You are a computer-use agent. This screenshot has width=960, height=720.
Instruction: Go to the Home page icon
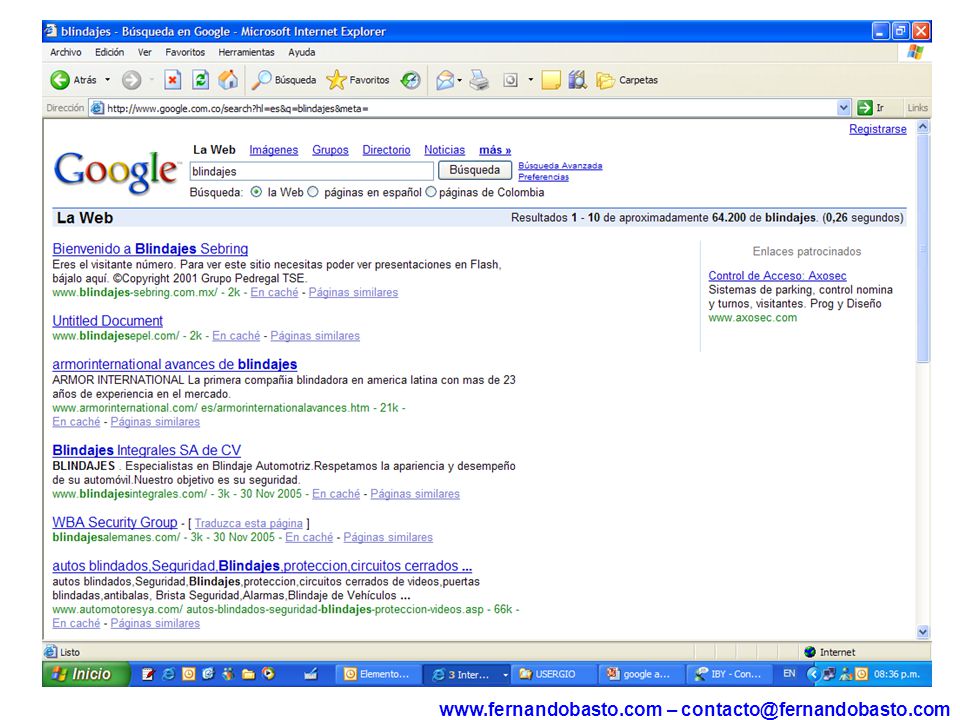click(x=228, y=80)
